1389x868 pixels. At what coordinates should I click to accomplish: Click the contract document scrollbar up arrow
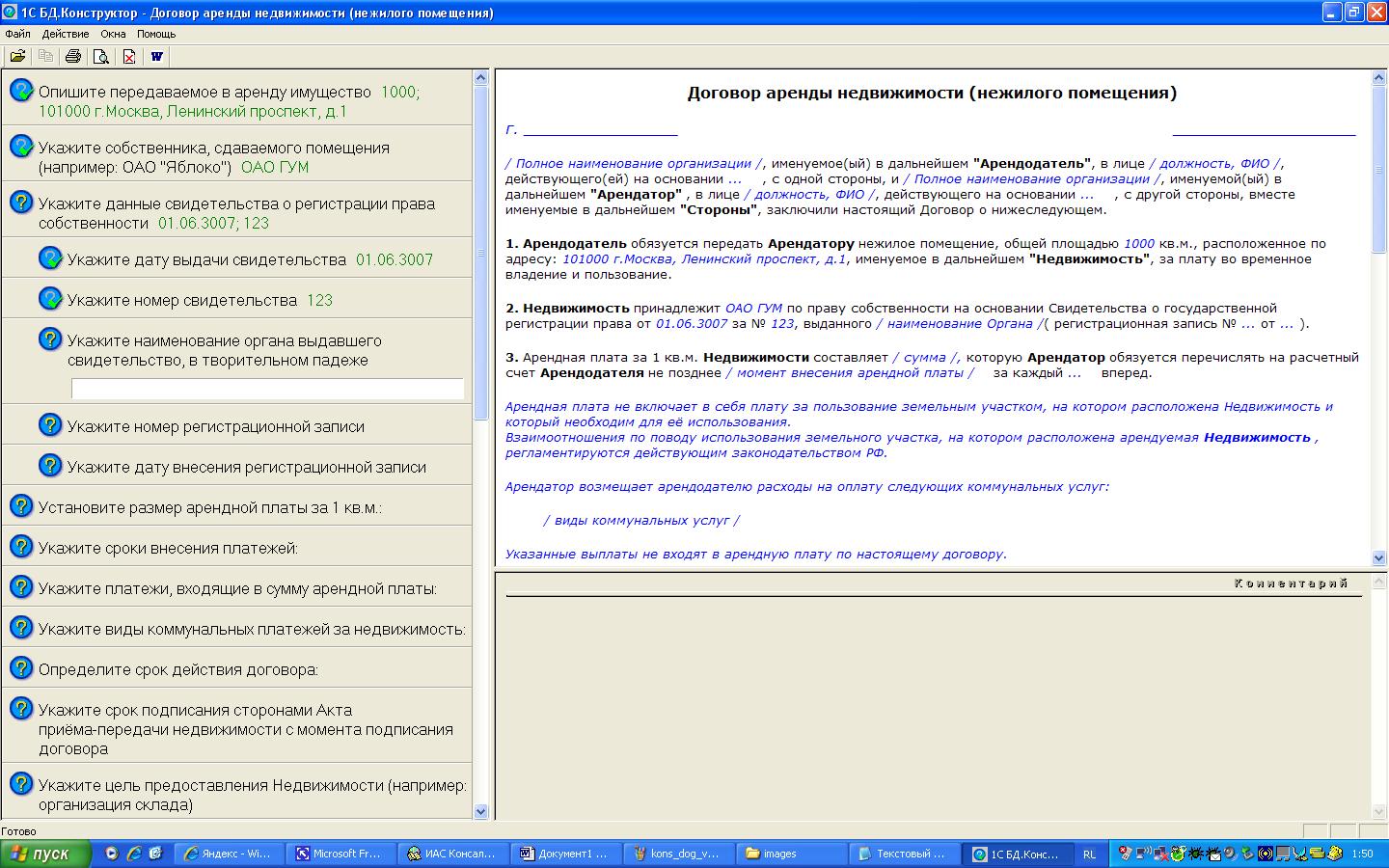pyautogui.click(x=1378, y=78)
